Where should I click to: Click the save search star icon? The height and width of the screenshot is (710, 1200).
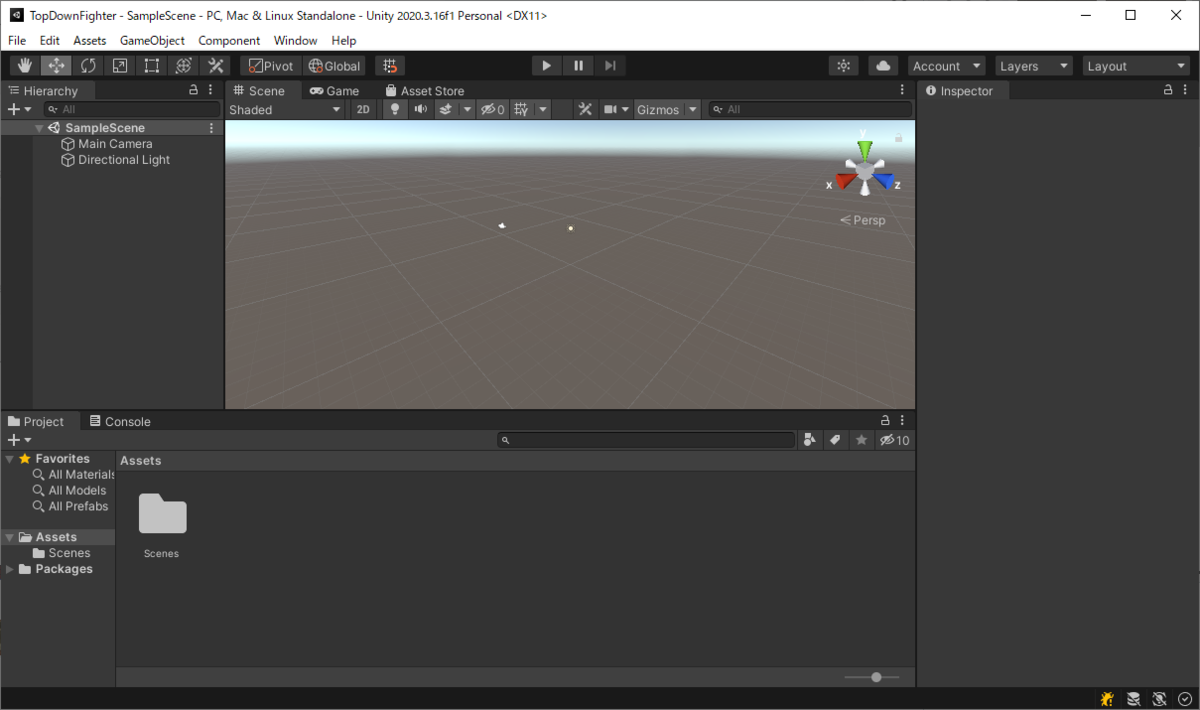point(861,440)
